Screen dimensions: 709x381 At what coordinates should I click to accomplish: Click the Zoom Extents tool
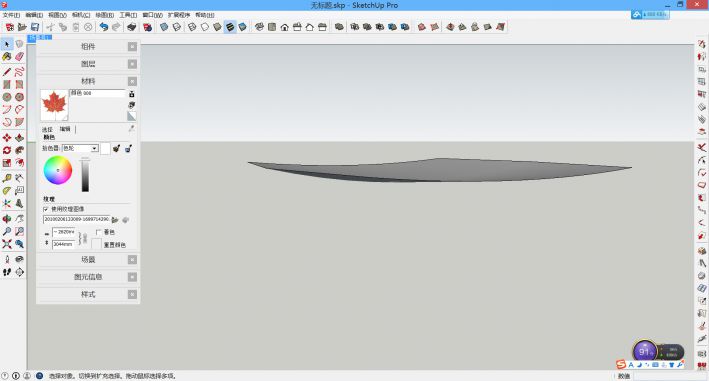[7, 244]
